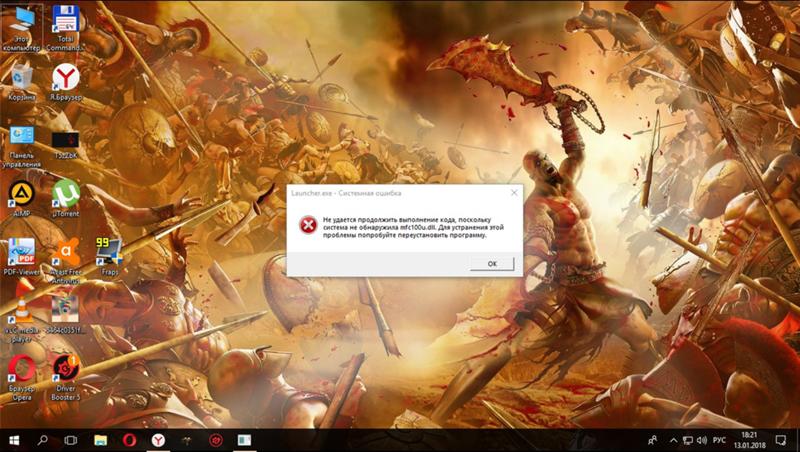This screenshot has height=452, width=800.
Task: Select the Я.Браузер desktop shortcut
Action: 66,82
